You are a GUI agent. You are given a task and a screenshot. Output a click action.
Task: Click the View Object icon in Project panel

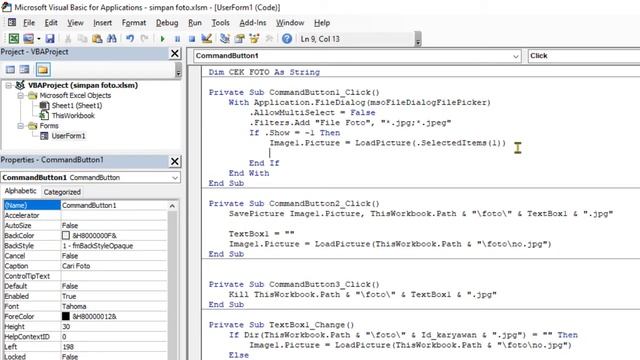(x=25, y=69)
